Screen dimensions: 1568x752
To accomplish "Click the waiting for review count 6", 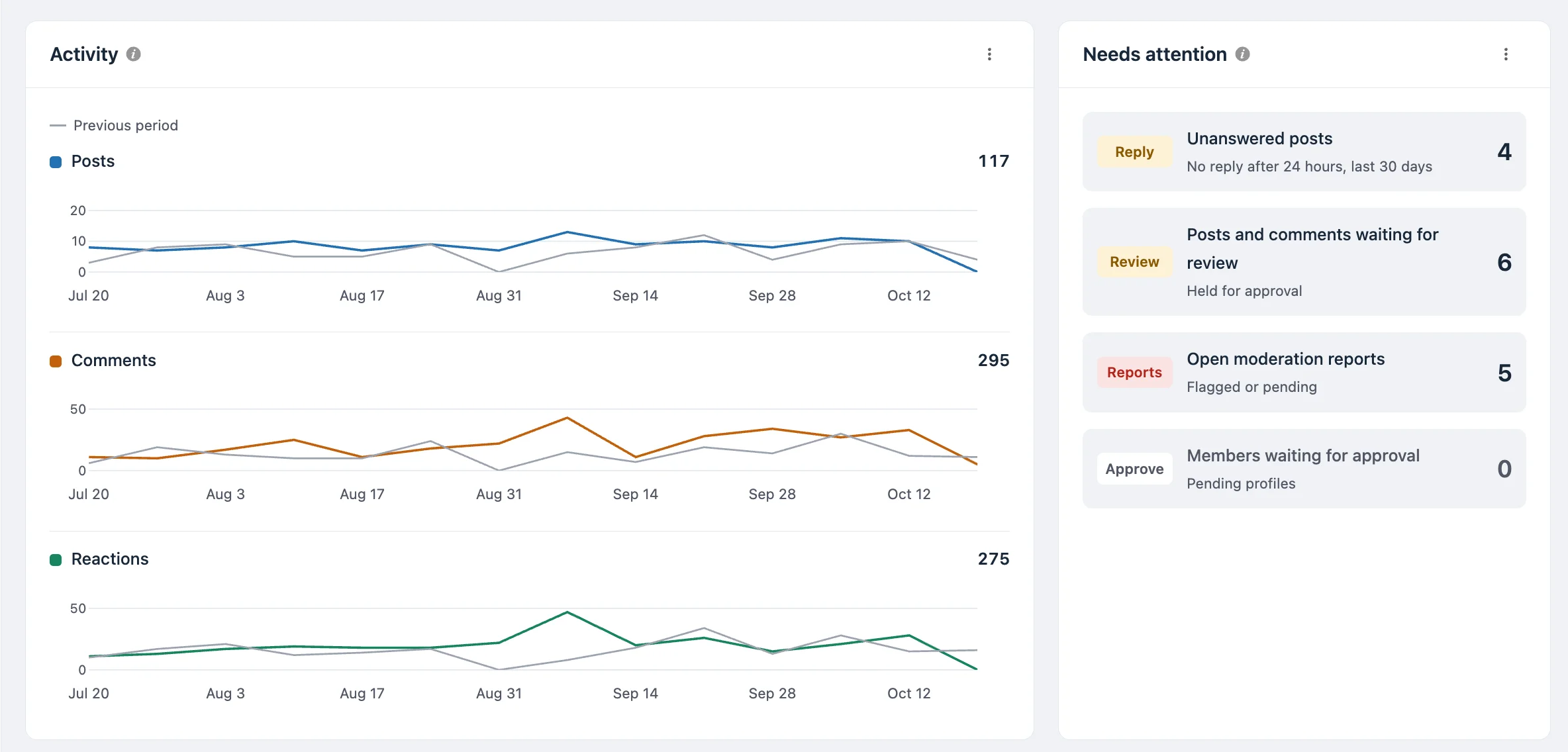I will pyautogui.click(x=1504, y=262).
